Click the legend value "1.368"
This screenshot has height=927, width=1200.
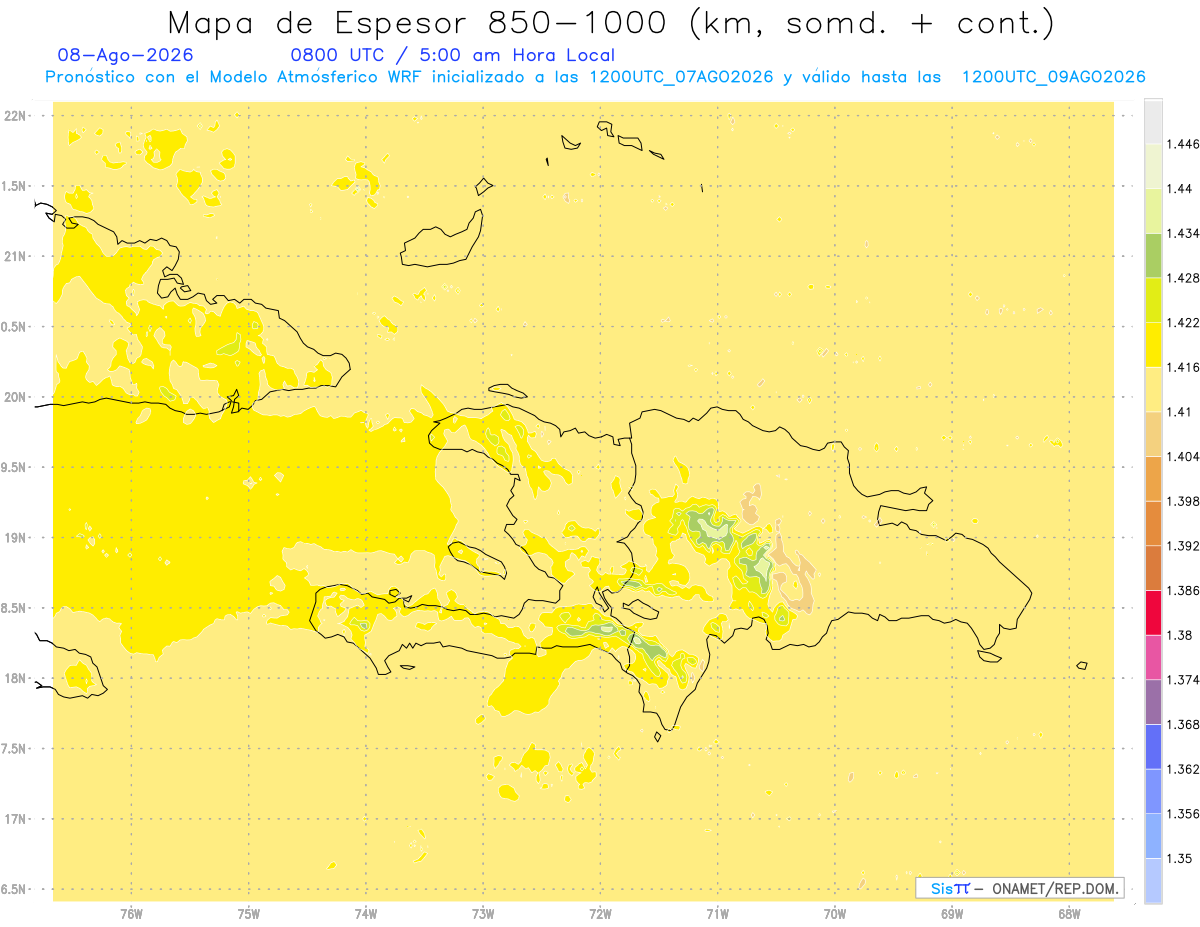[x=1183, y=724]
